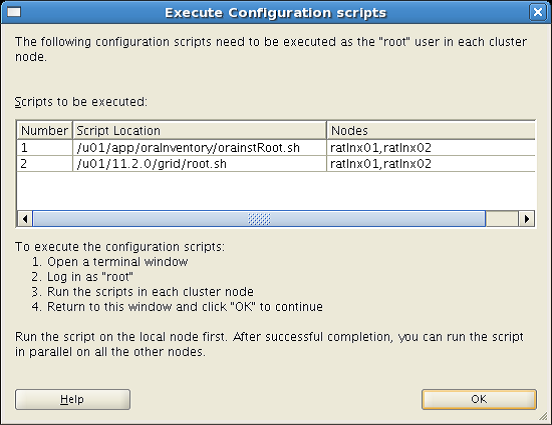552x425 pixels.
Task: Open Help for configuration scripts
Action: pos(73,399)
